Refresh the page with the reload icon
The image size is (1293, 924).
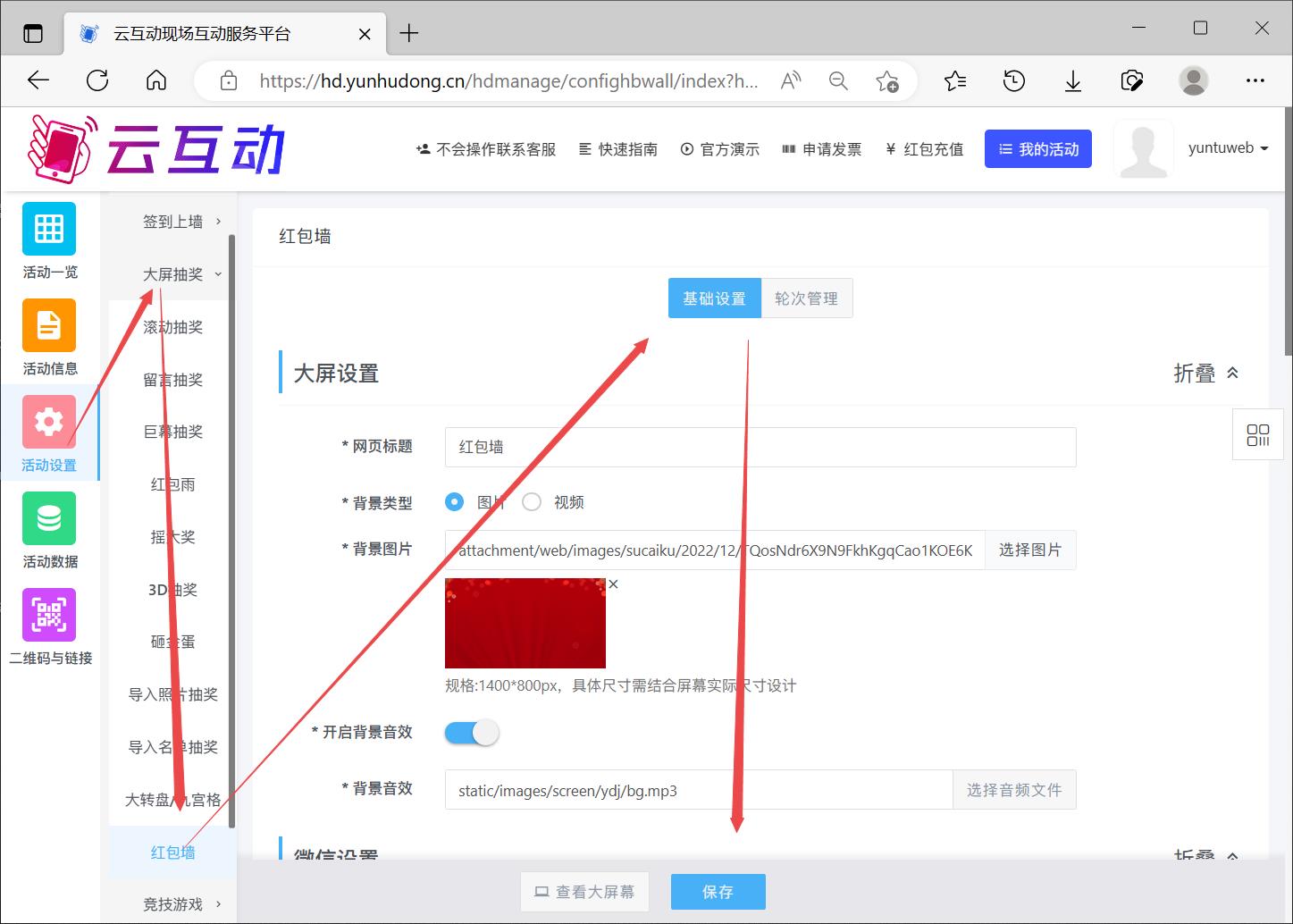97,80
